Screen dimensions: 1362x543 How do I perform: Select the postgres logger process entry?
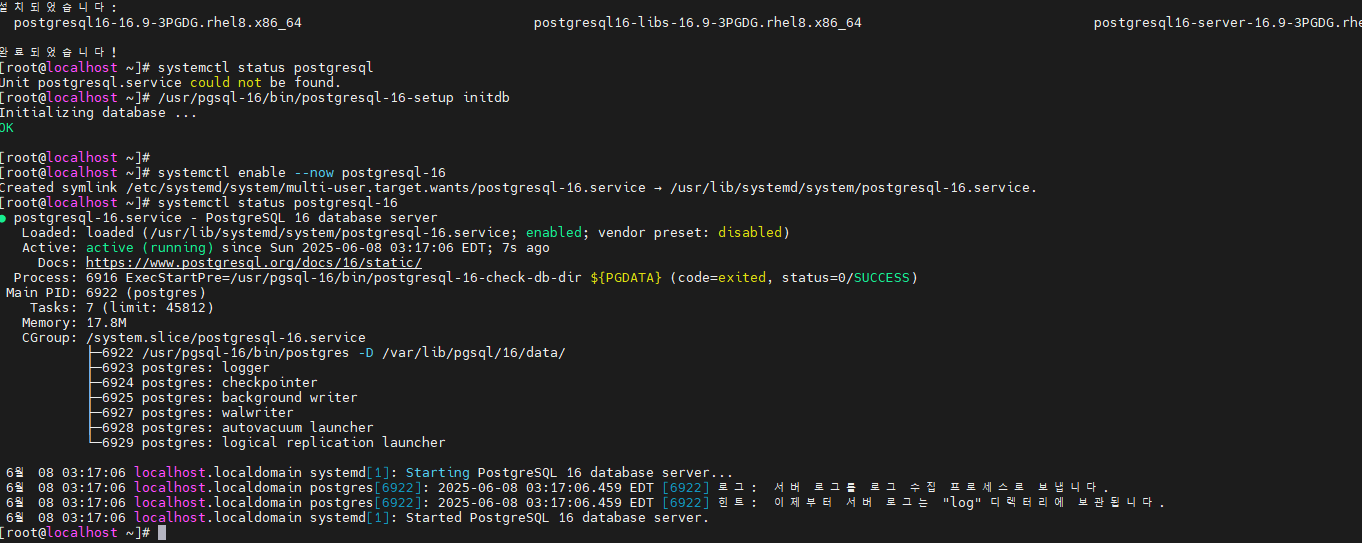205,368
